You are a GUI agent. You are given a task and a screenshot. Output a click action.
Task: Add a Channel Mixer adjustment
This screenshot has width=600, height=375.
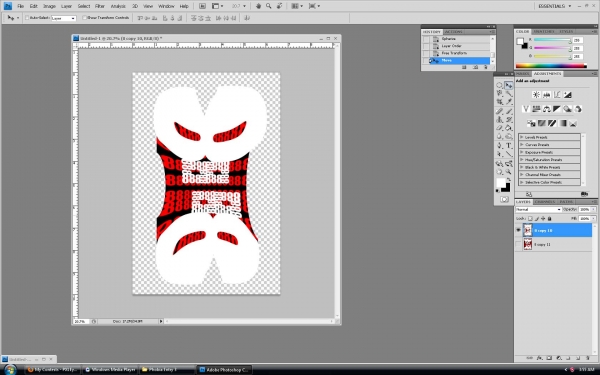coord(577,109)
